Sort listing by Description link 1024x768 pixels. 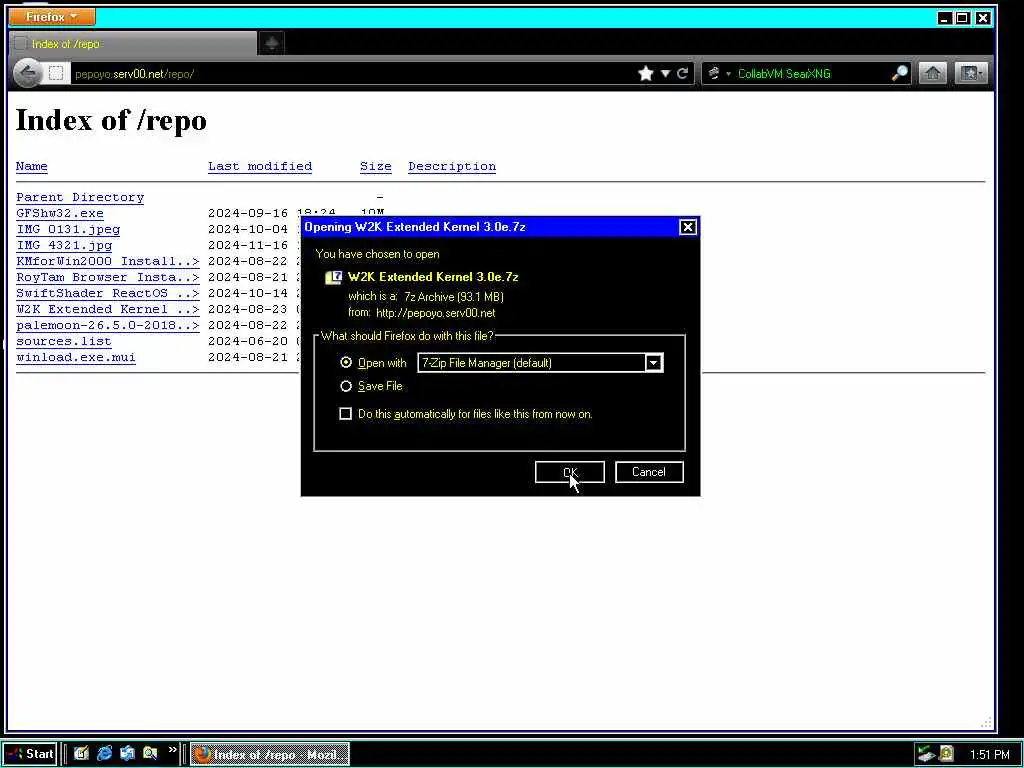[452, 166]
